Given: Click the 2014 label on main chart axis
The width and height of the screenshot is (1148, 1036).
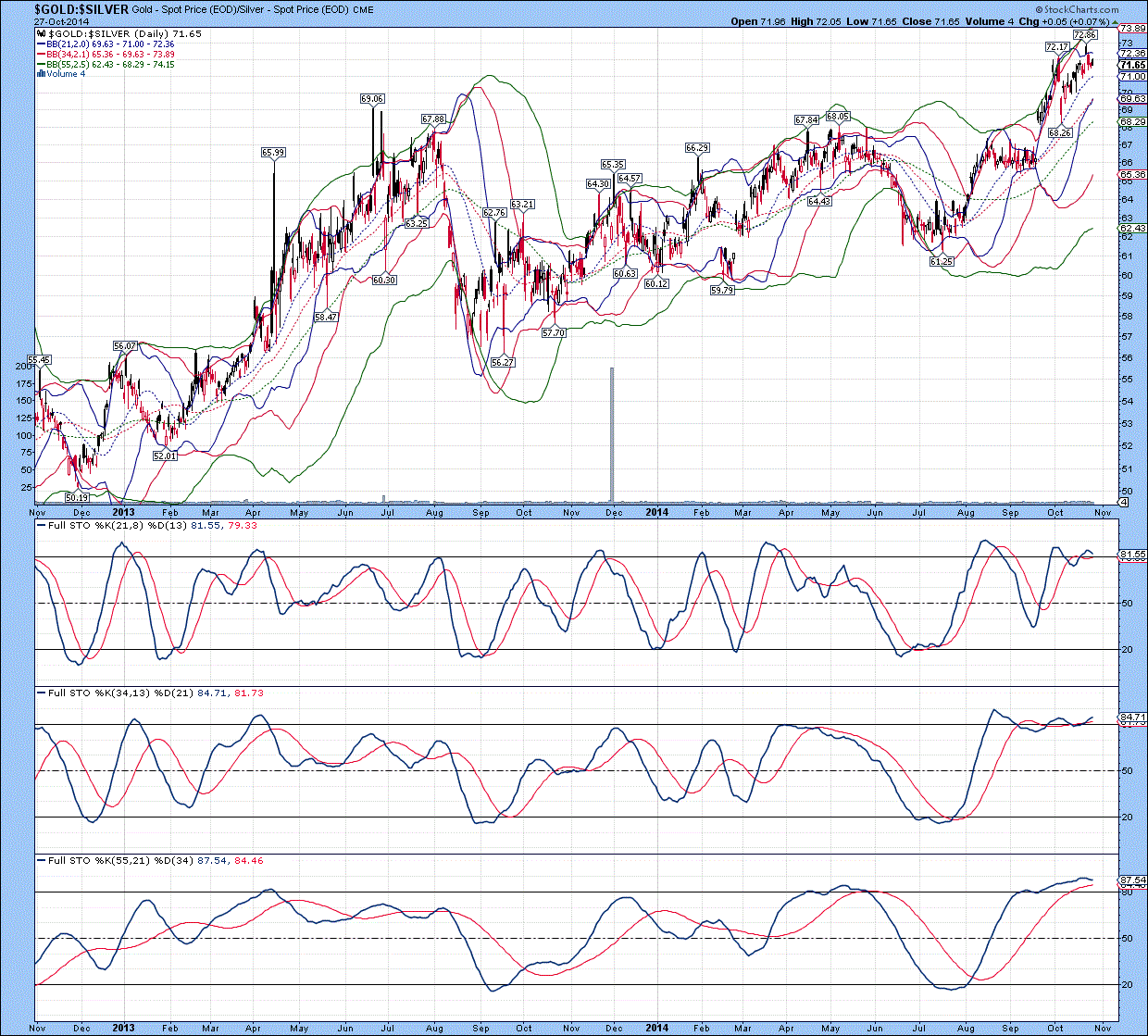Looking at the screenshot, I should tap(656, 512).
